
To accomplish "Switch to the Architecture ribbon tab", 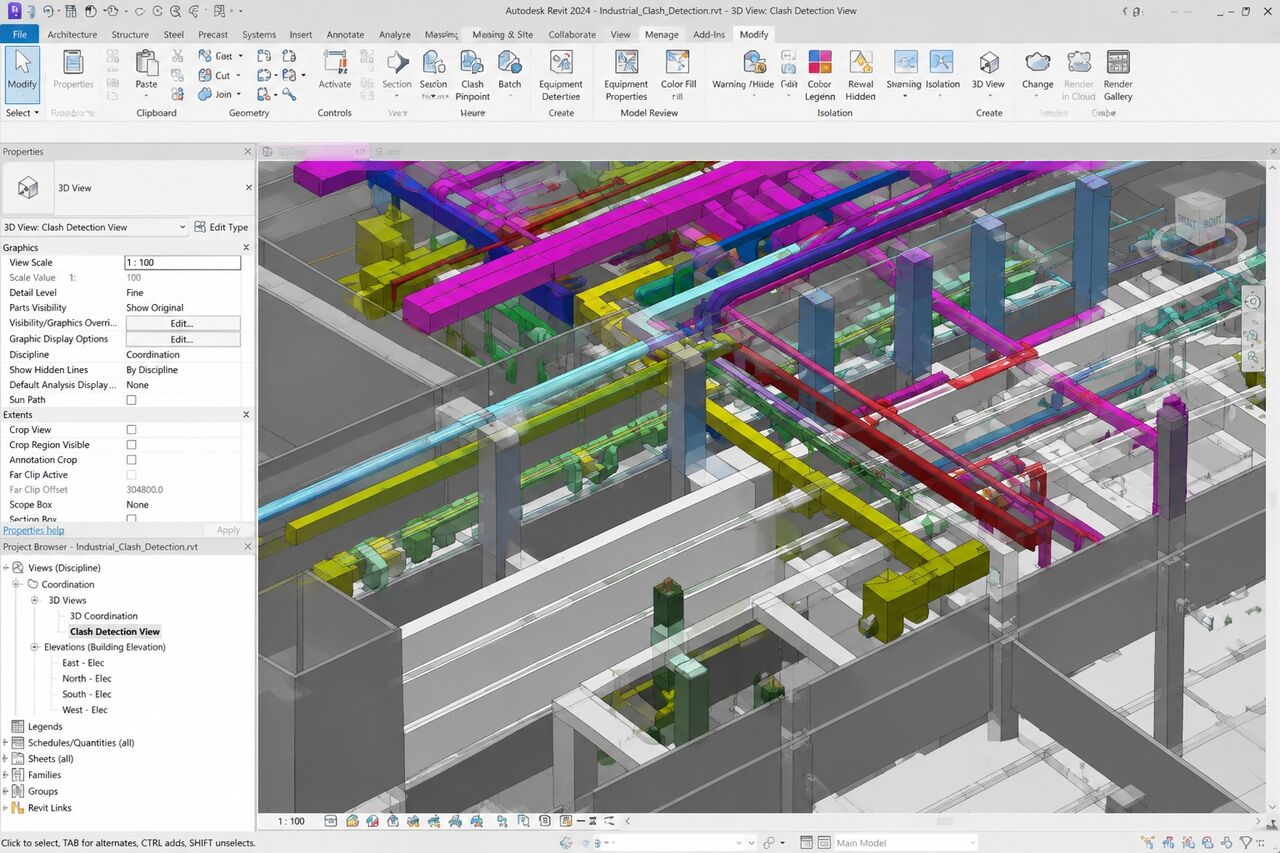I will (x=72, y=34).
